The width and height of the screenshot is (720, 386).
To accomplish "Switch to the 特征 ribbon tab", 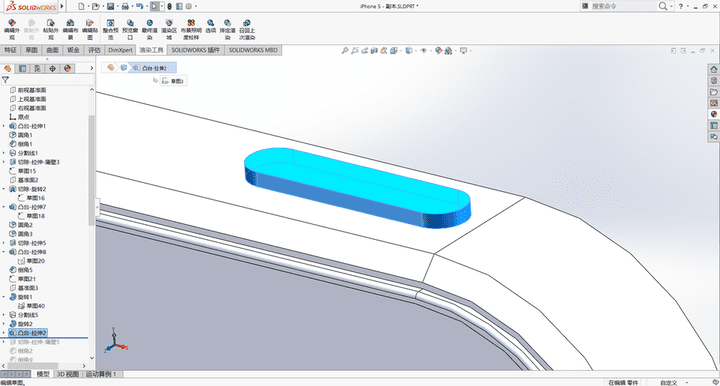I will [x=11, y=50].
